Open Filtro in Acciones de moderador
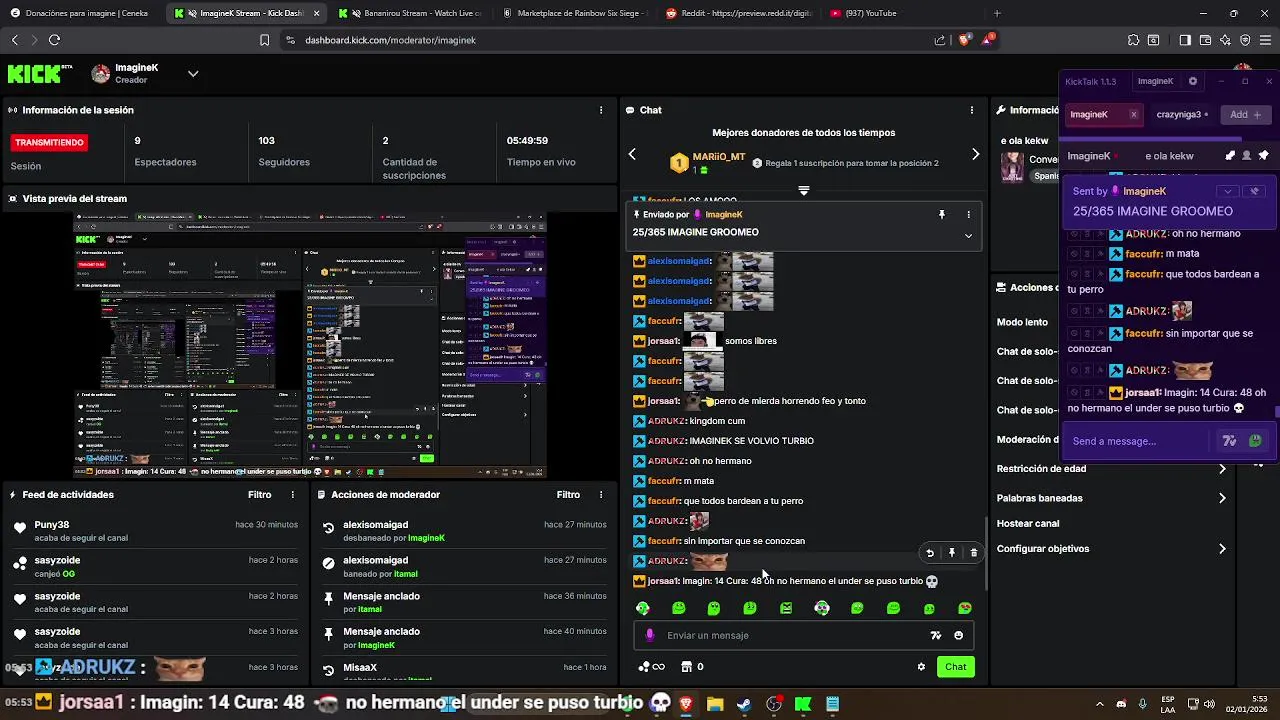The image size is (1280, 720). click(x=568, y=495)
